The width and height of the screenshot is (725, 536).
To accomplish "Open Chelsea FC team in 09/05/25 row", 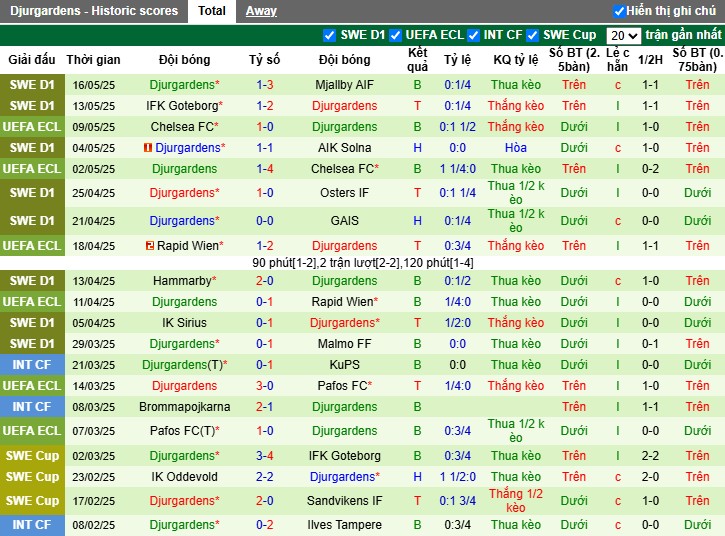I will click(x=184, y=127).
